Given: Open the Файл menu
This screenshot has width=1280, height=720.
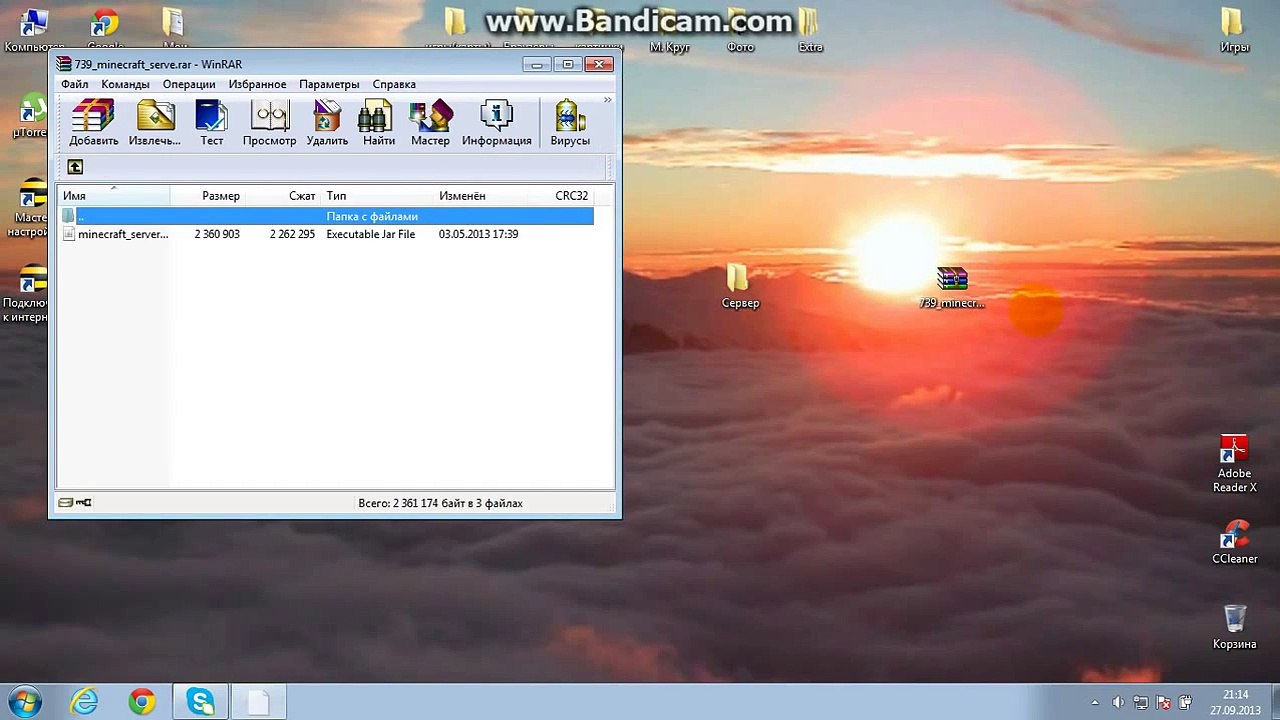Looking at the screenshot, I should [75, 84].
